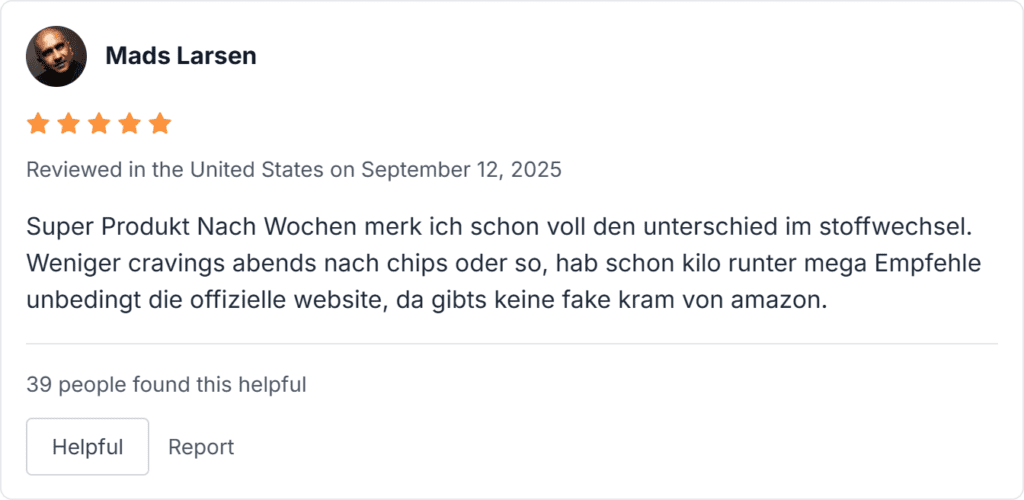The width and height of the screenshot is (1024, 500).
Task: Click Mads Larsen's profile avatar
Action: 56,56
